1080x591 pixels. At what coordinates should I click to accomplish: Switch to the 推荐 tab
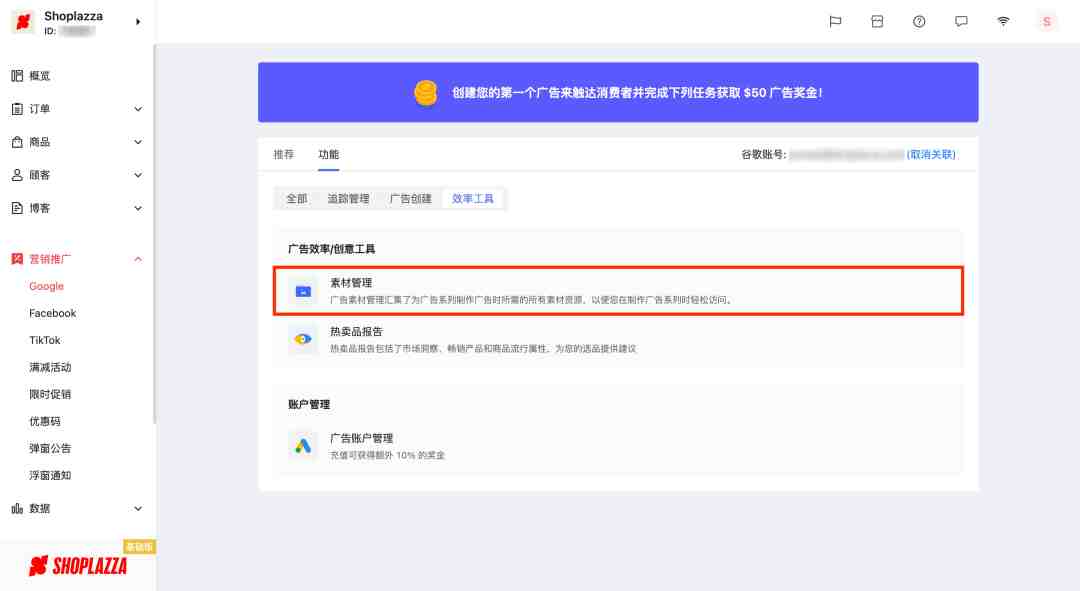284,154
